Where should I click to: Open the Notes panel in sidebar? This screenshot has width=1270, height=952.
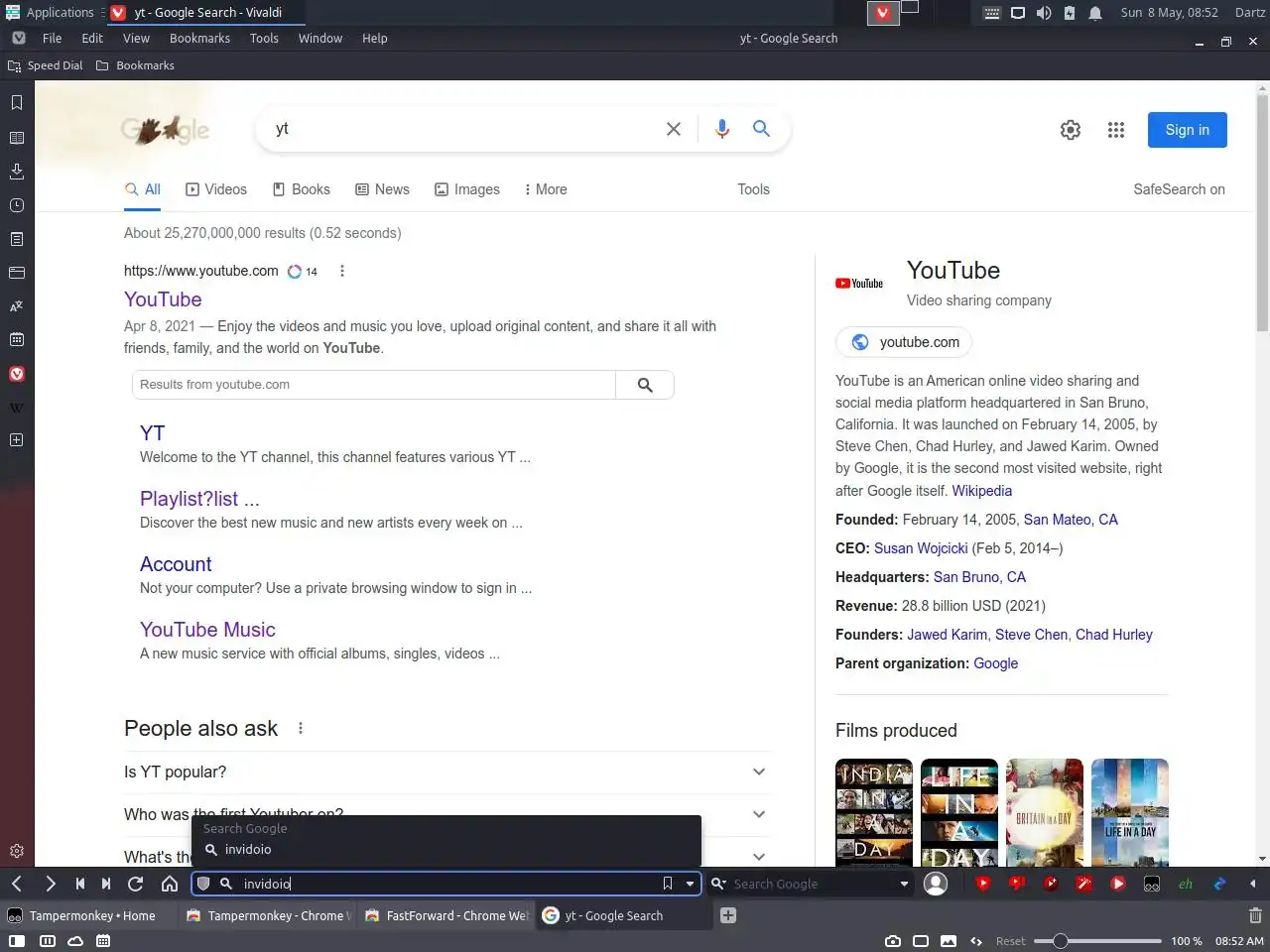pos(17,239)
